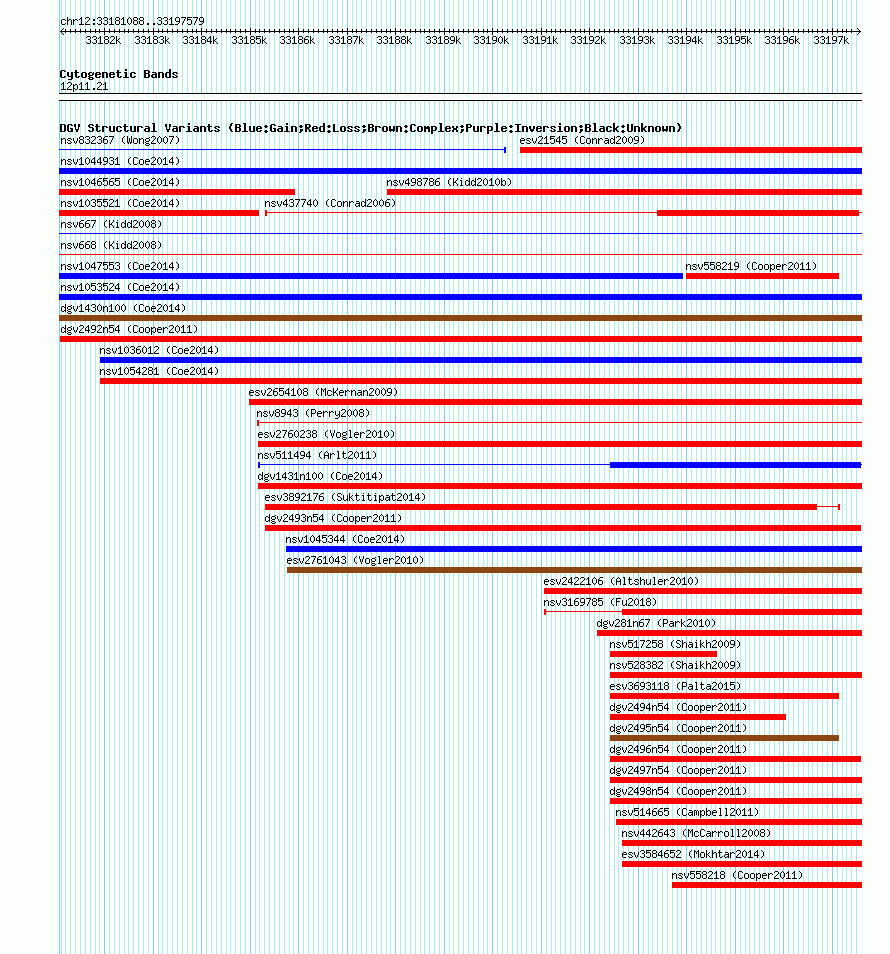Click nsv1054281 (Coe2014) label
890x954 pixels.
pyautogui.click(x=159, y=371)
